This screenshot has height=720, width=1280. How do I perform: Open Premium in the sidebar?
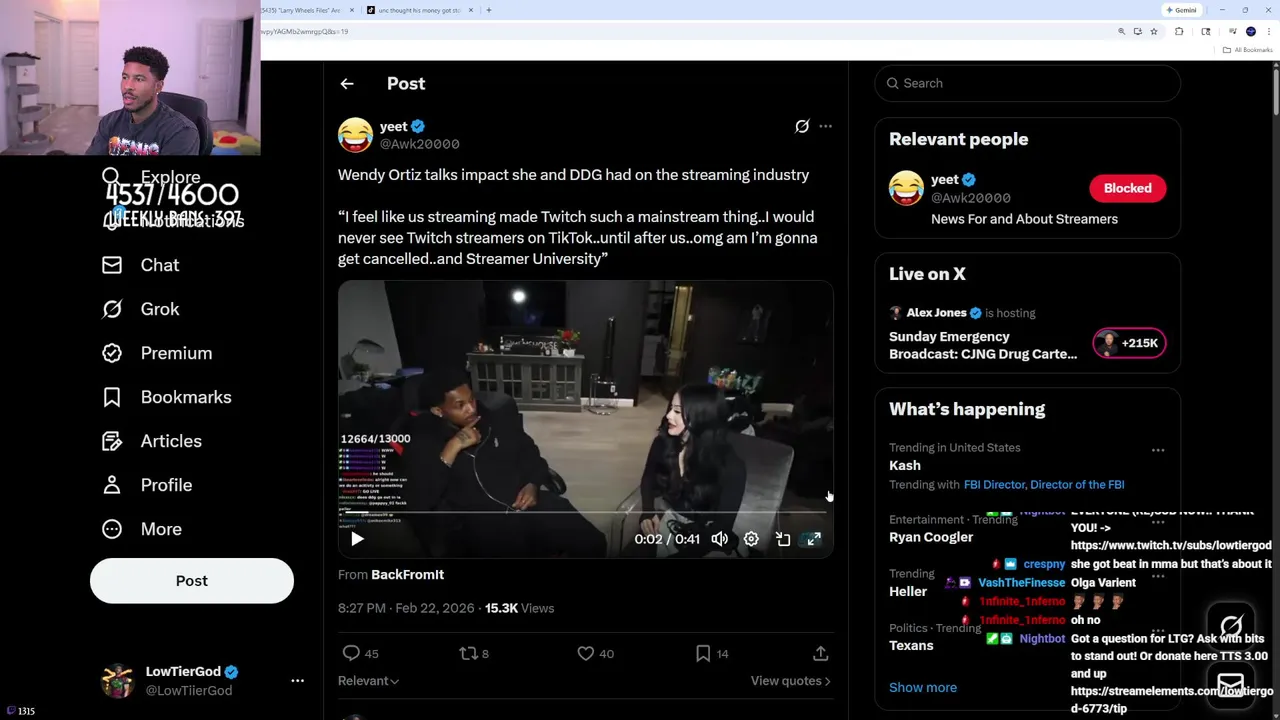(156, 353)
